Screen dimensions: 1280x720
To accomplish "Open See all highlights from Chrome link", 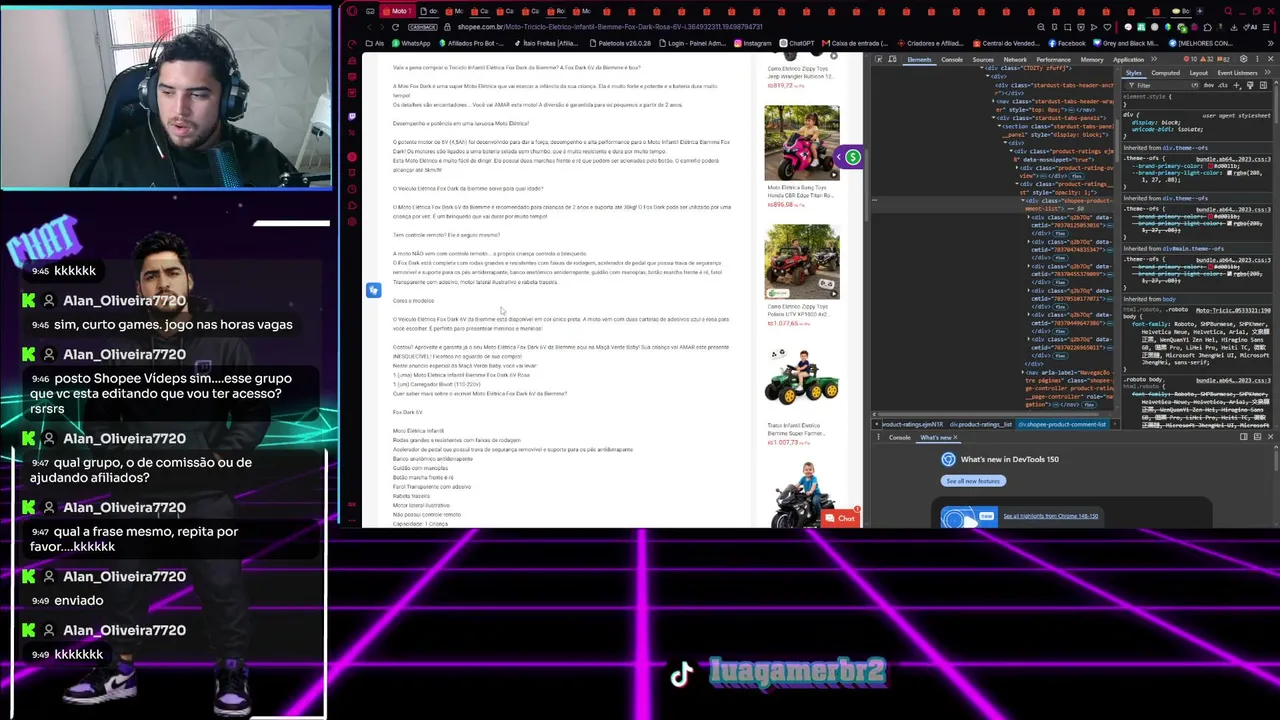I will click(x=1051, y=516).
